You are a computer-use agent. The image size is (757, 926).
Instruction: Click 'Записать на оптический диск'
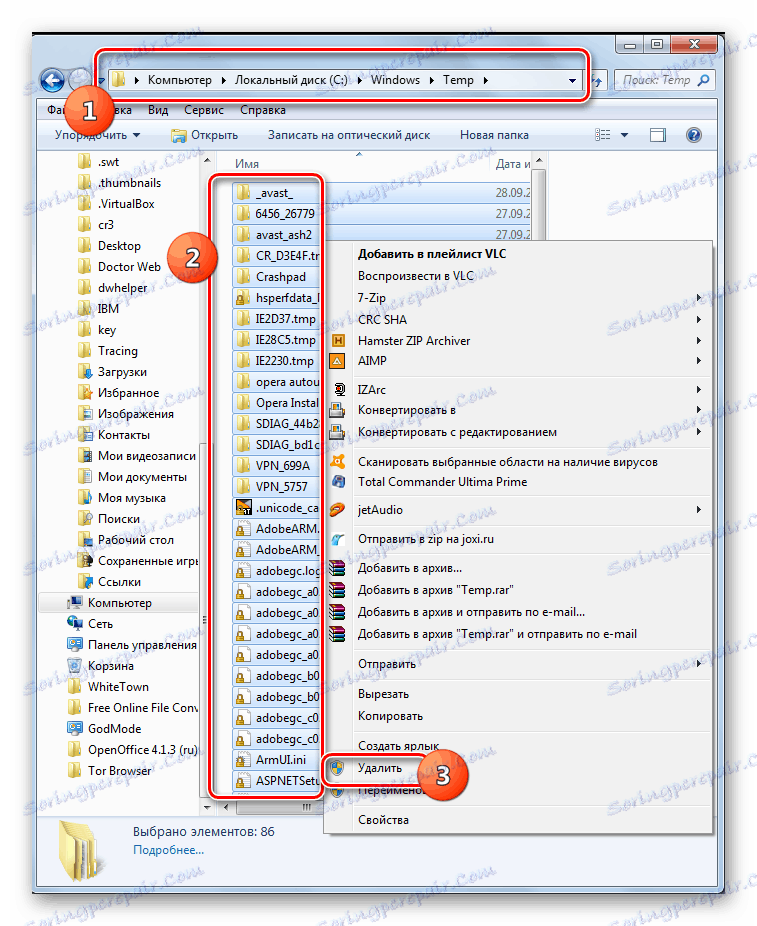click(x=349, y=135)
